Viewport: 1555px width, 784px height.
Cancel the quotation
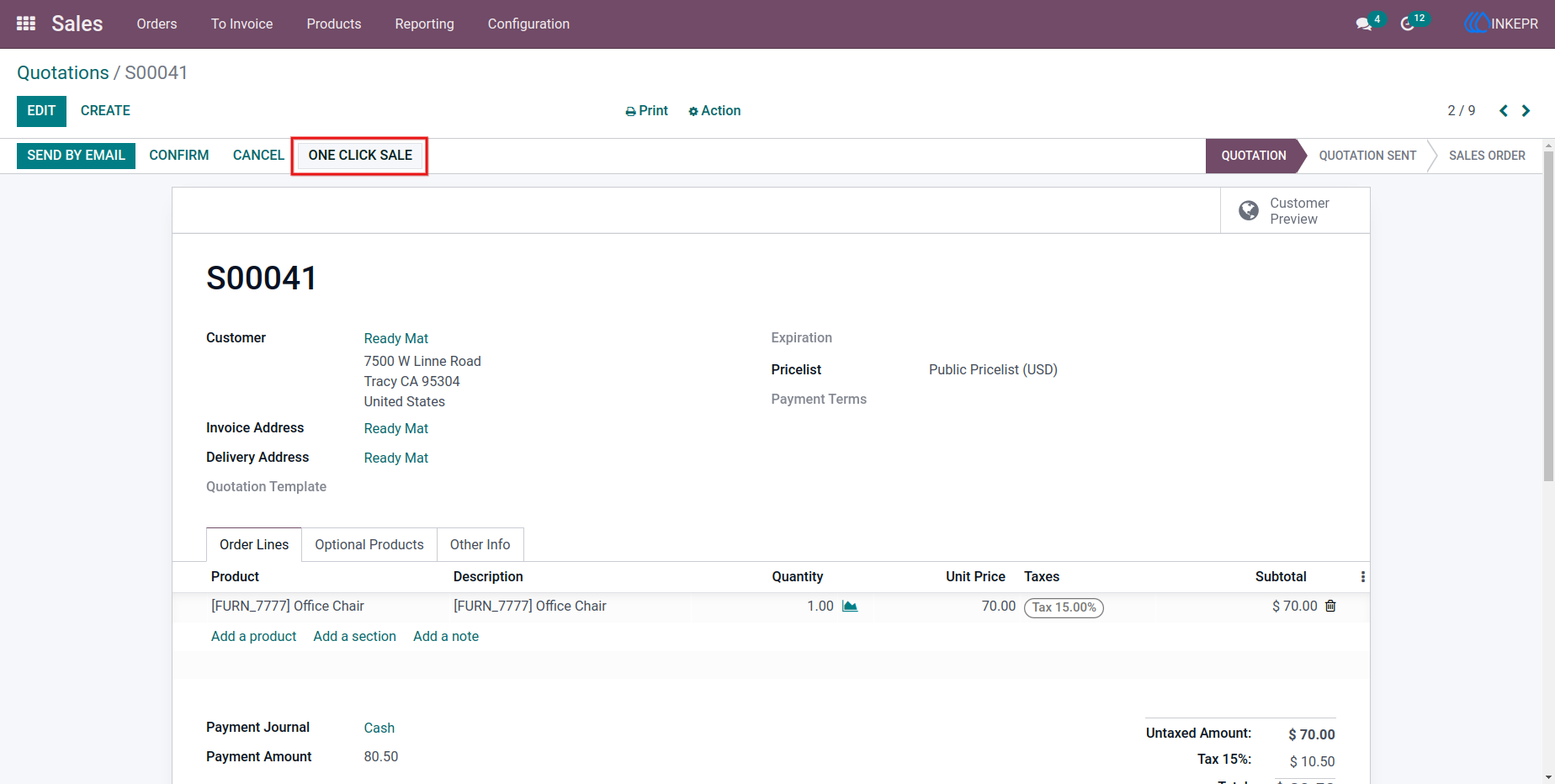click(x=258, y=156)
